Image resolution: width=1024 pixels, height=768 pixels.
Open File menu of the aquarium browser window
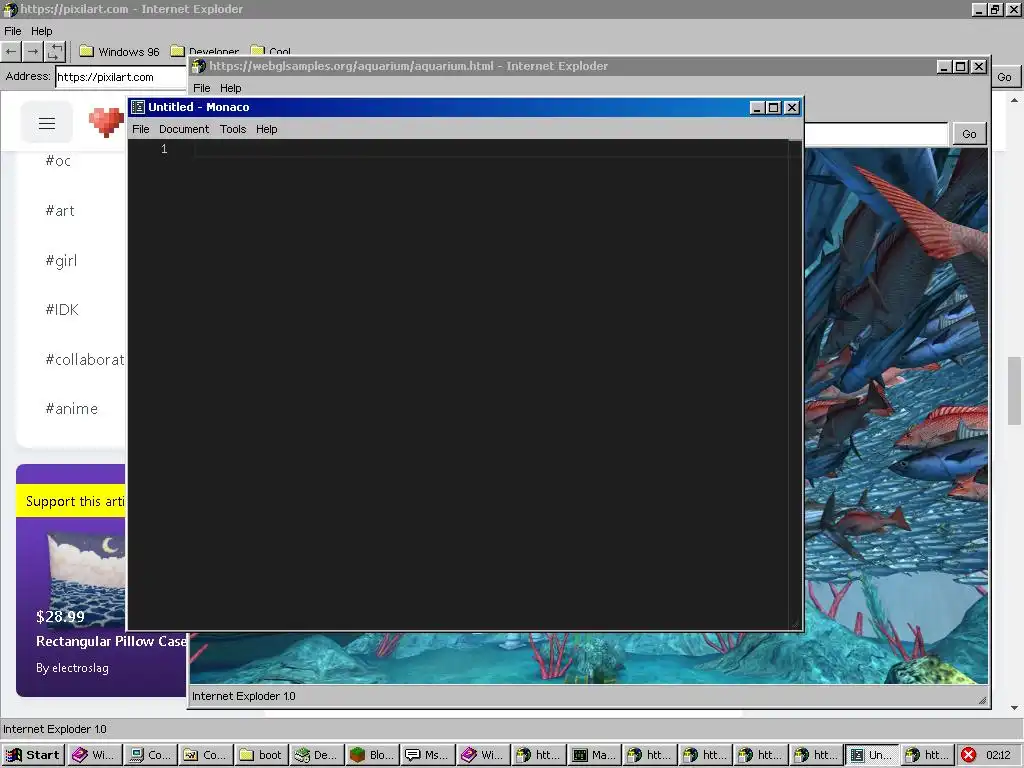202,88
